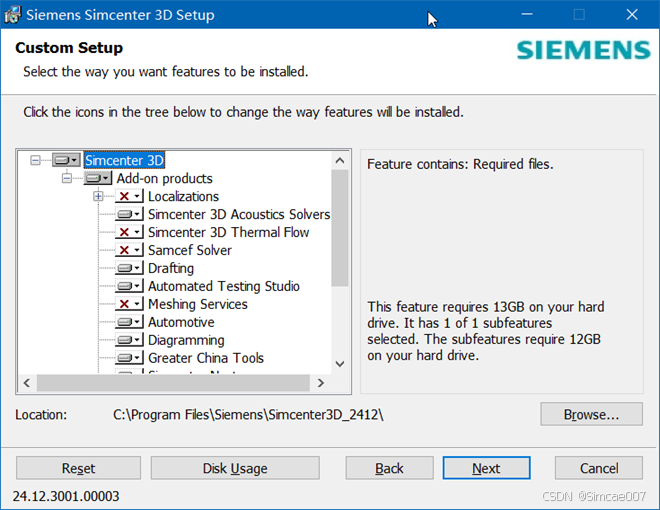Select Simcenter 3D Thermal Flow row
Screen dimensions: 660x510
click(x=229, y=232)
